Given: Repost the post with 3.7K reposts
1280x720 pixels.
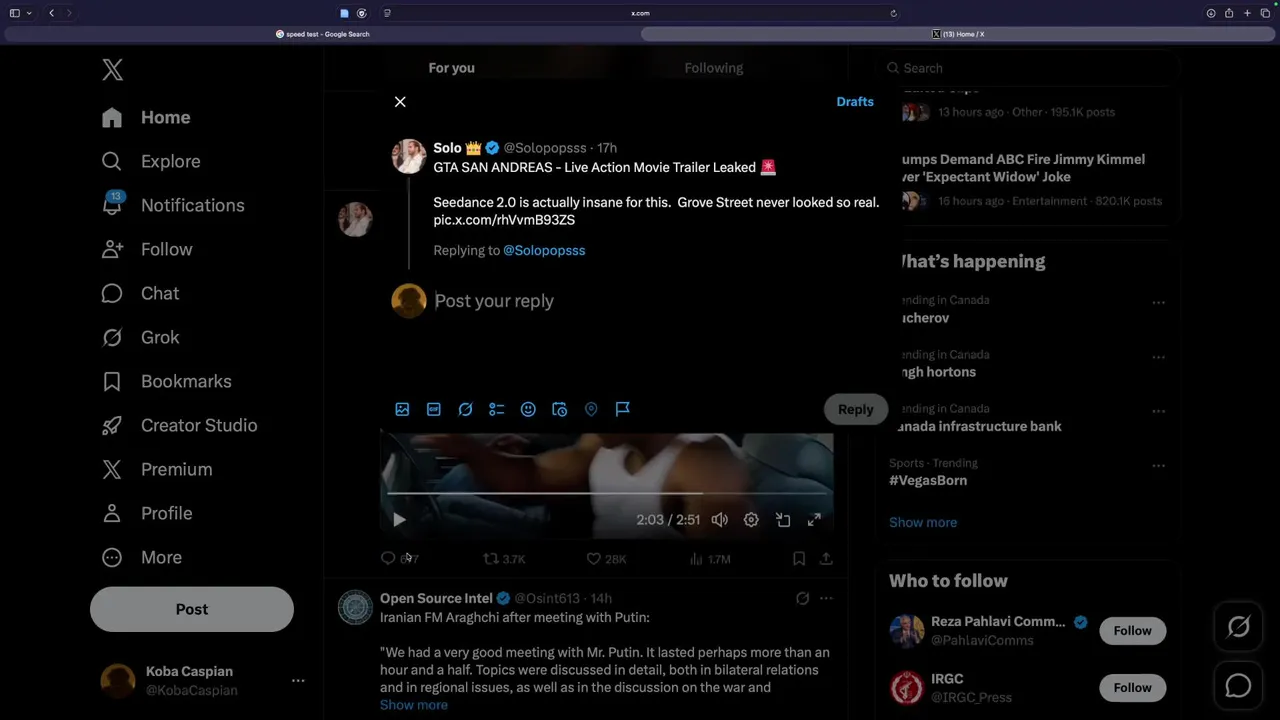Looking at the screenshot, I should pyautogui.click(x=504, y=559).
